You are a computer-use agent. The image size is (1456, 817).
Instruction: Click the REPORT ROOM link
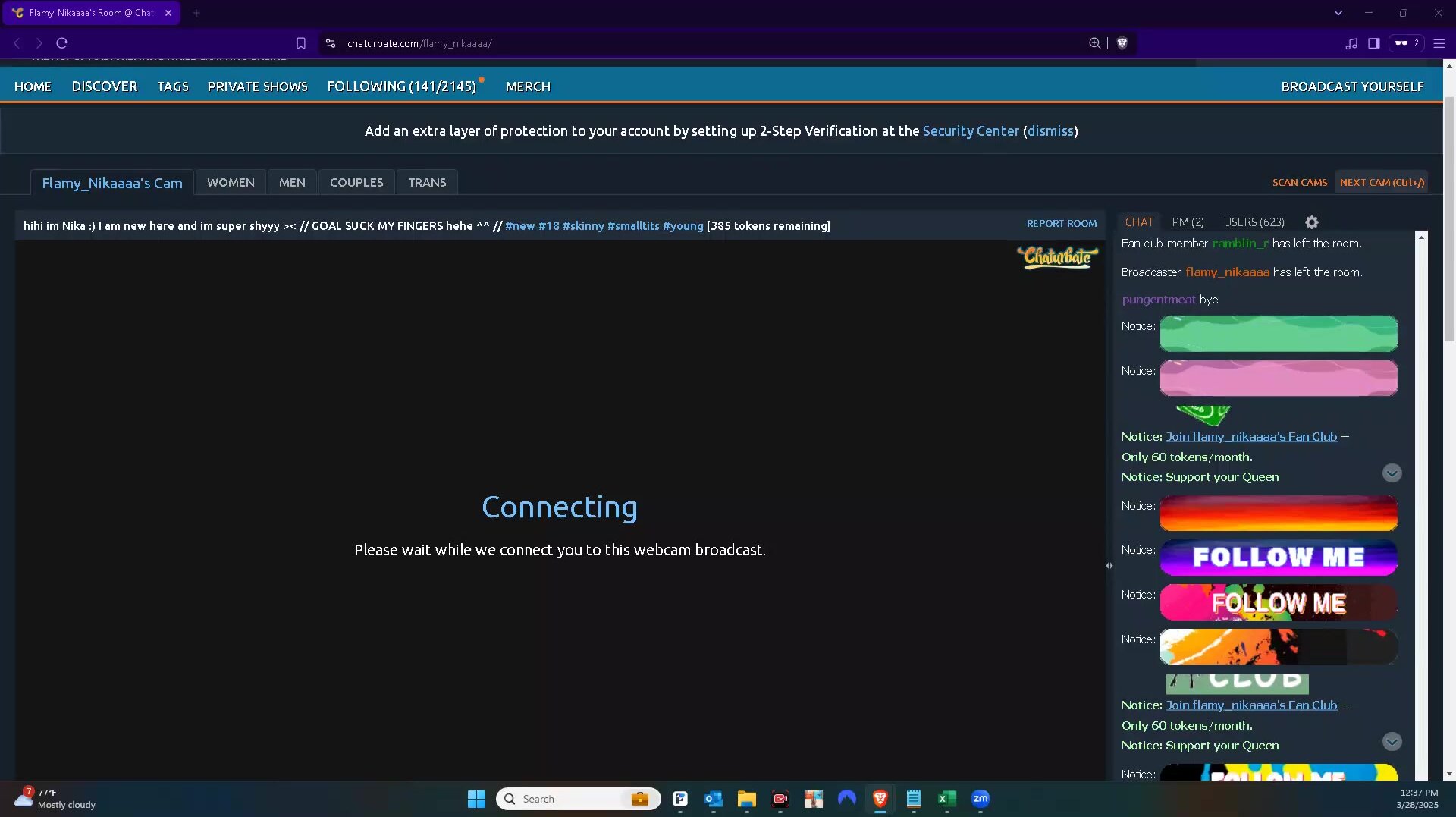point(1061,224)
